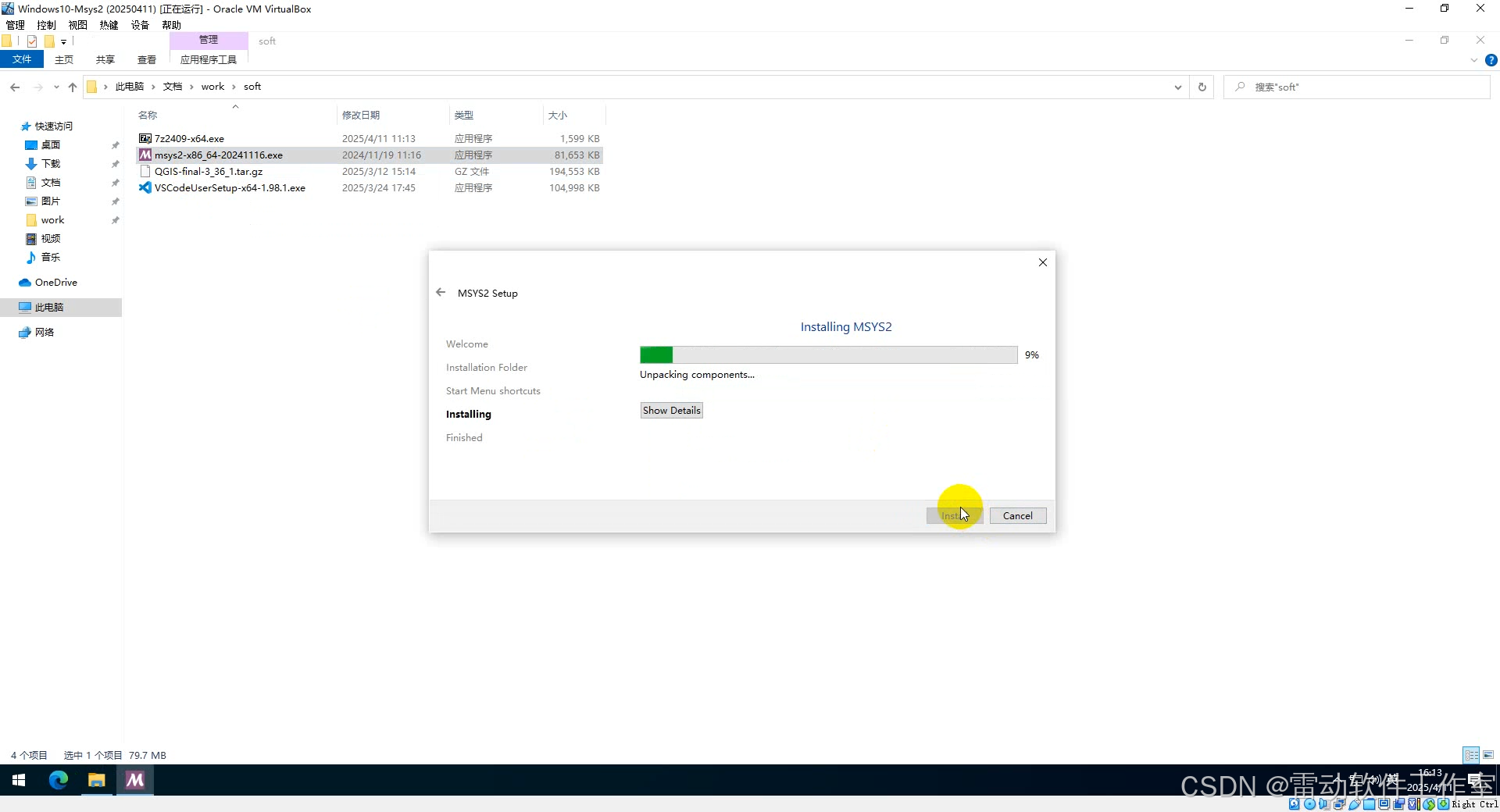Open Explorer help icon
Image resolution: width=1500 pixels, height=812 pixels.
(x=1491, y=60)
